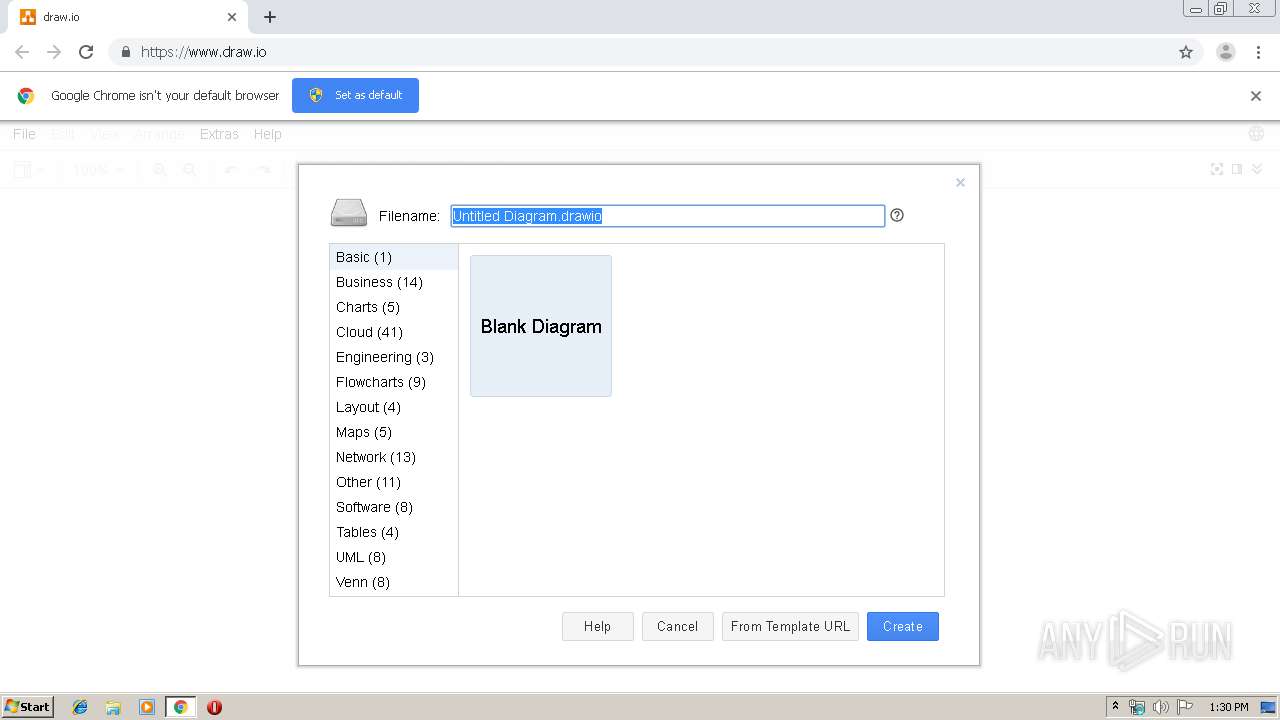Click the zoom in toolbar icon
This screenshot has height=720, width=1280.
[x=160, y=170]
